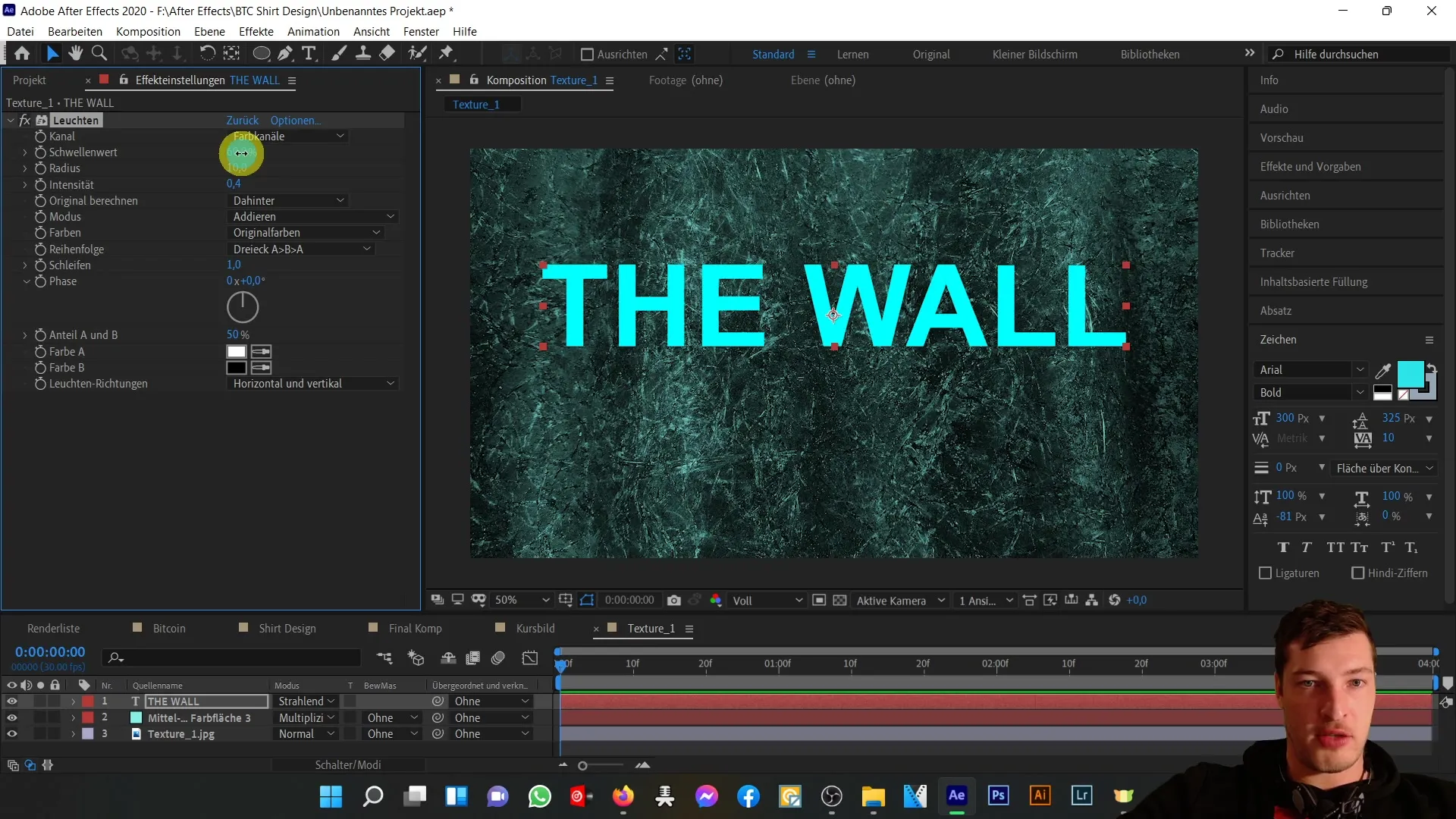The width and height of the screenshot is (1456, 819).
Task: Open Windows Start menu
Action: pos(331,796)
